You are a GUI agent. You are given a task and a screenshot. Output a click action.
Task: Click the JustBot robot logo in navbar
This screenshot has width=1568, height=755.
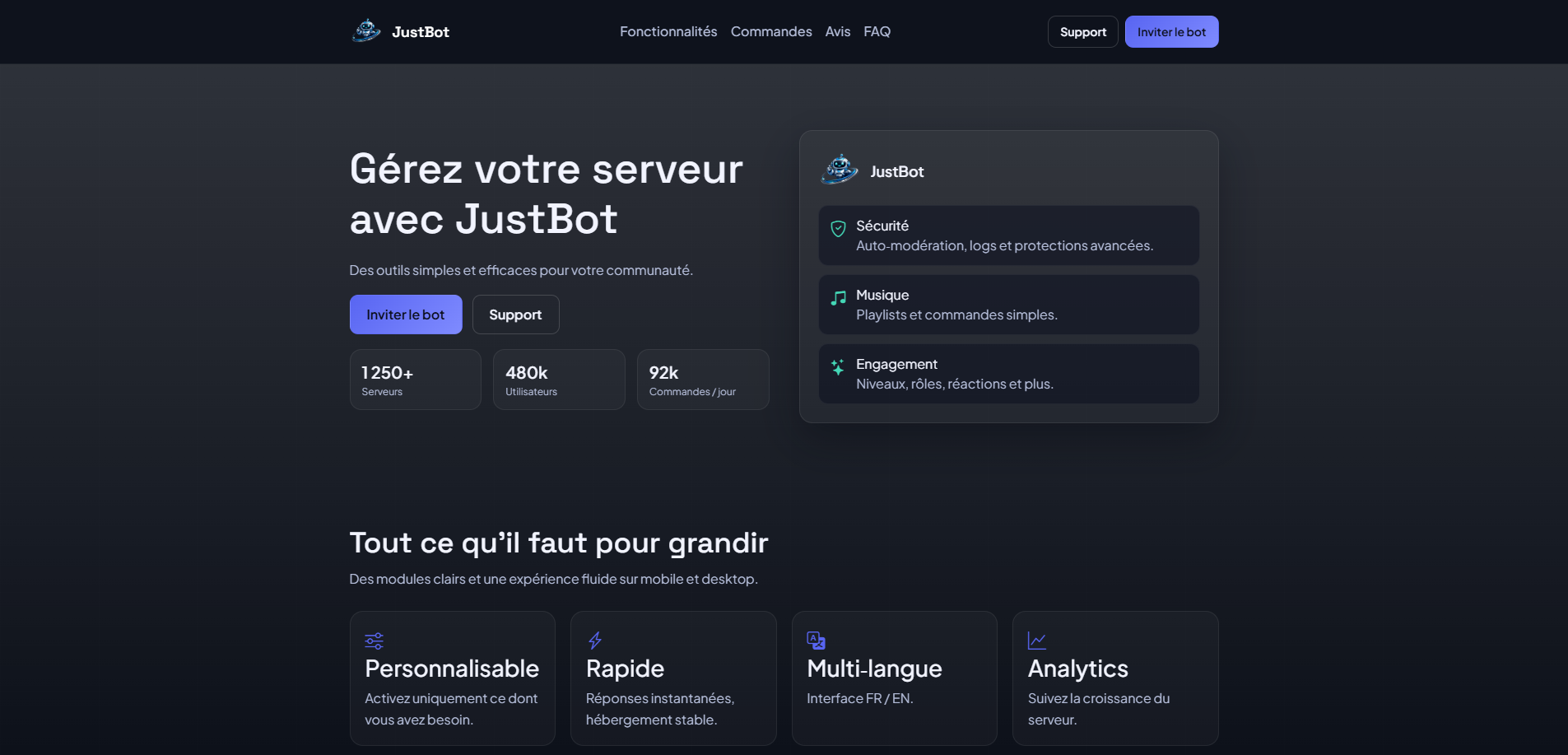coord(365,30)
